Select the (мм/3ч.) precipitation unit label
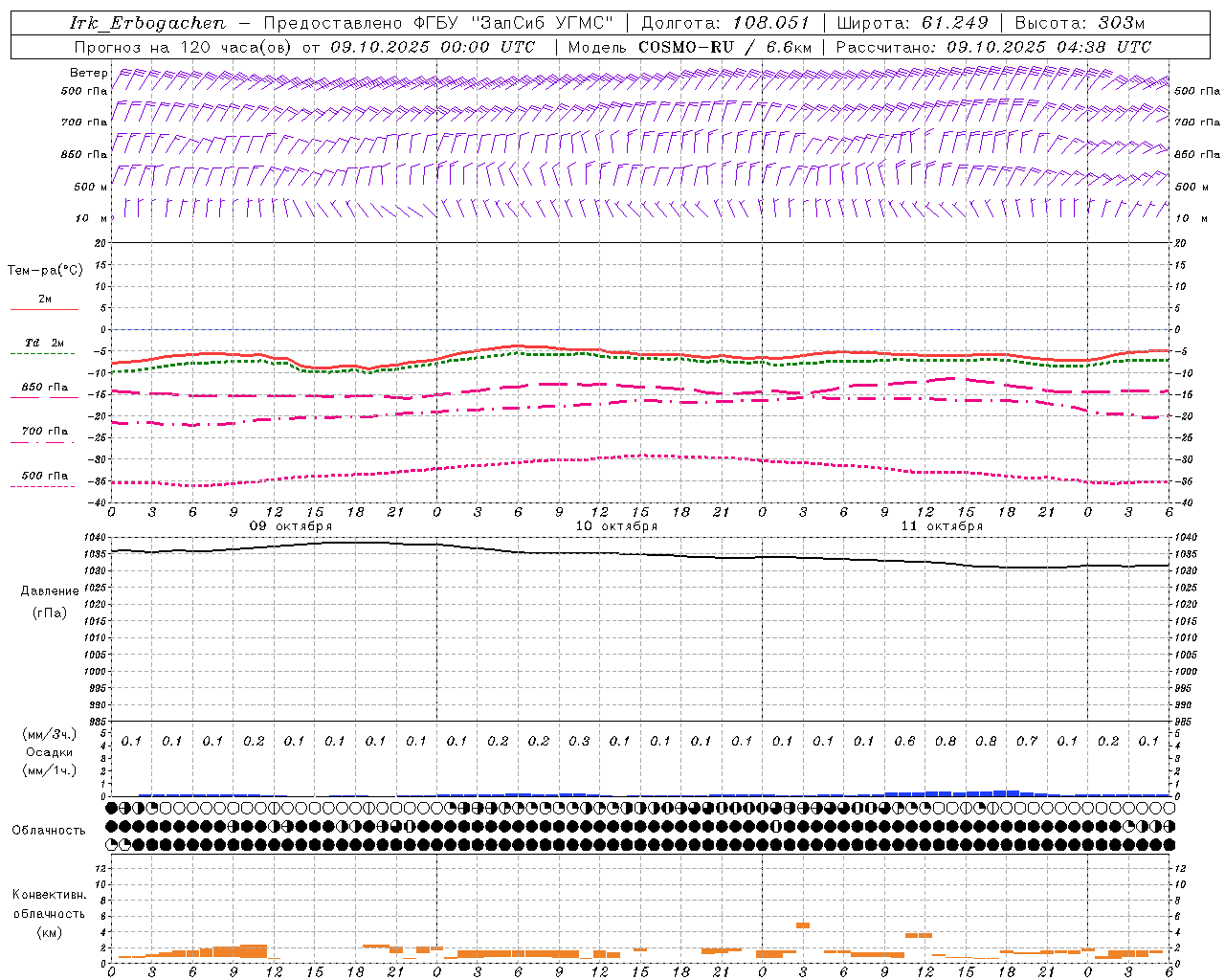1225x980 pixels. click(x=50, y=734)
